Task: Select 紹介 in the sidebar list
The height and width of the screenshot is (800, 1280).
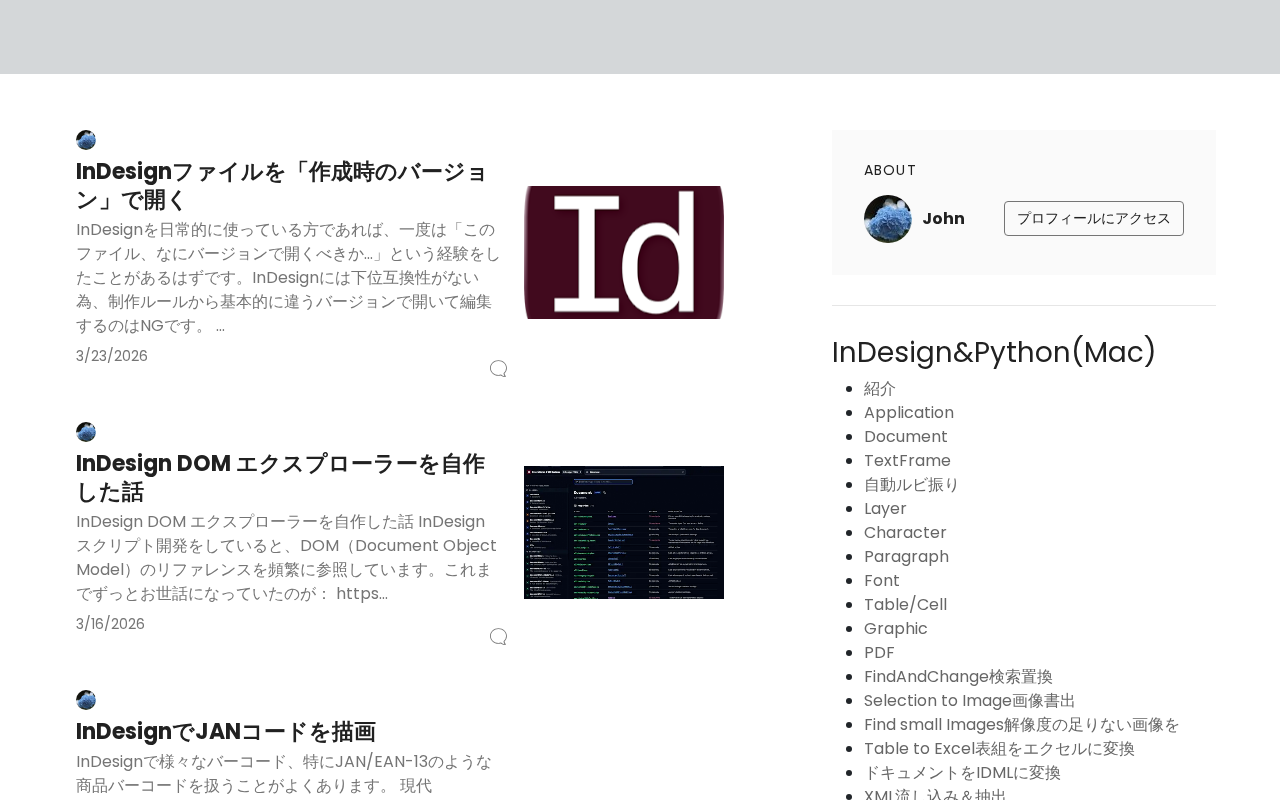Action: [880, 389]
